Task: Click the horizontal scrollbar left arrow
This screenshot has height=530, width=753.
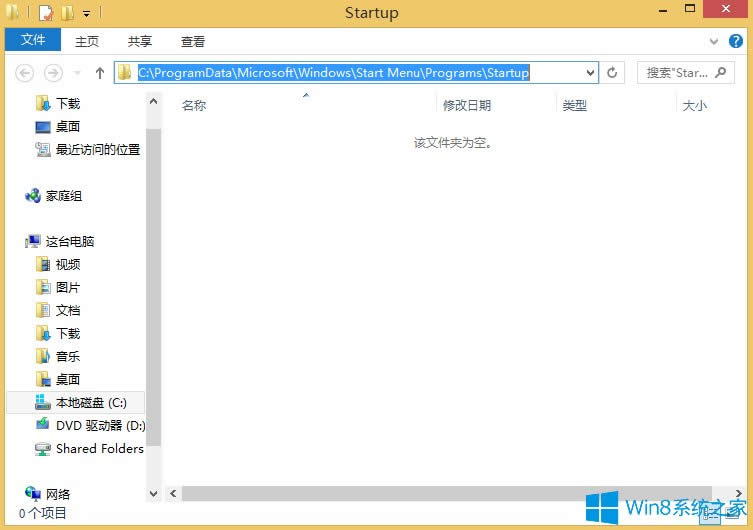Action: pyautogui.click(x=173, y=494)
